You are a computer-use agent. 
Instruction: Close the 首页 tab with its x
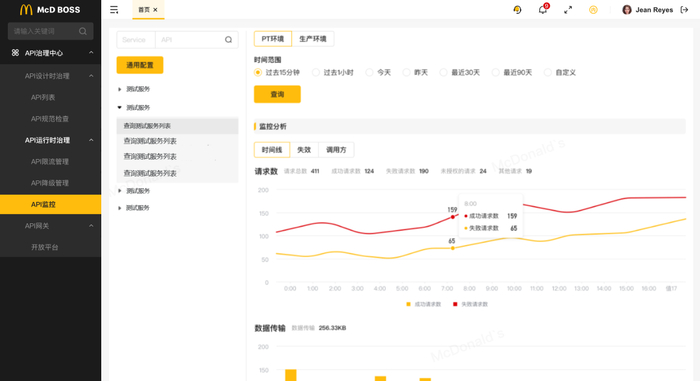tap(155, 9)
